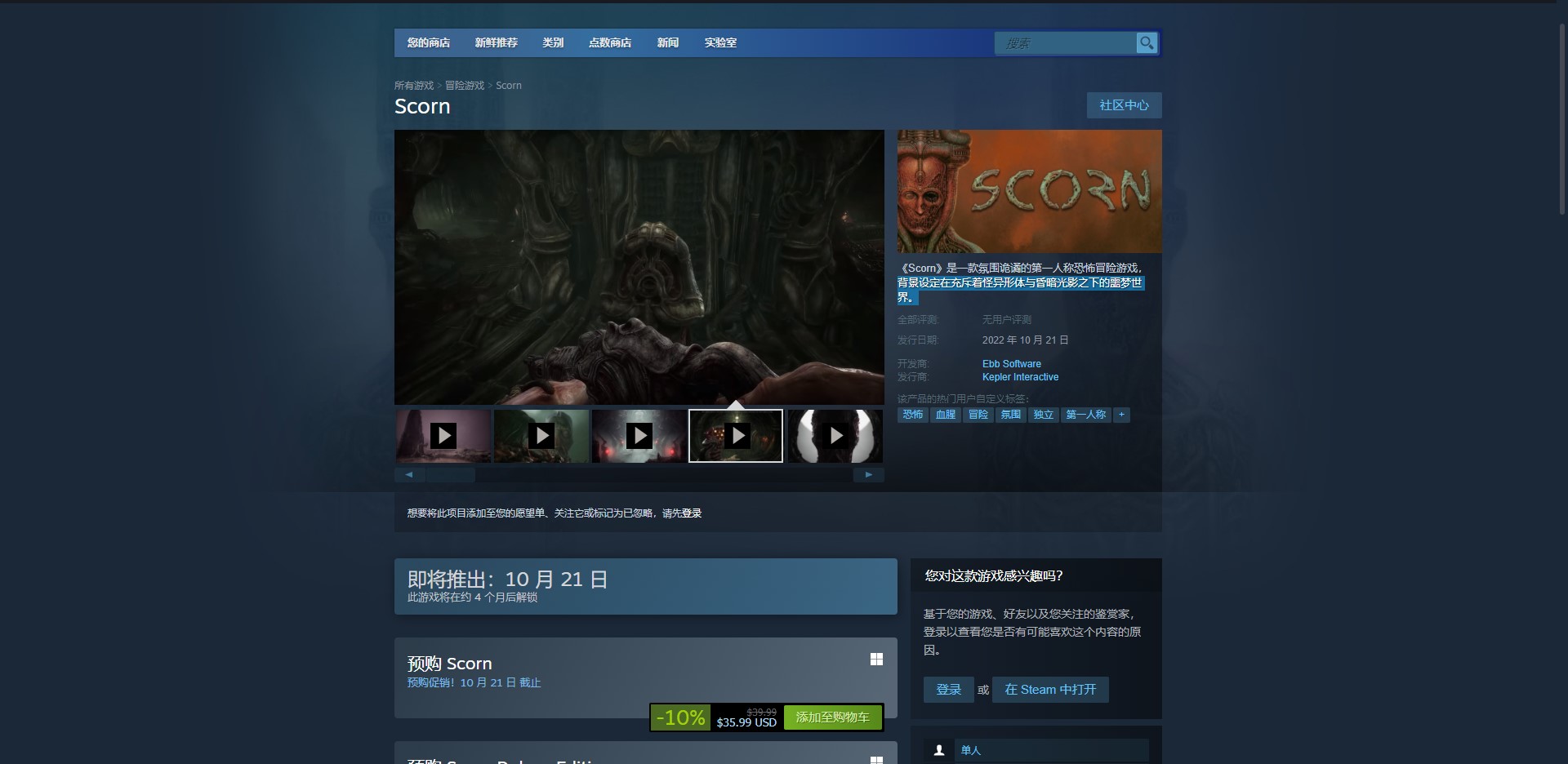Open the 新闻 tab
This screenshot has height=764, width=1568.
tap(668, 42)
